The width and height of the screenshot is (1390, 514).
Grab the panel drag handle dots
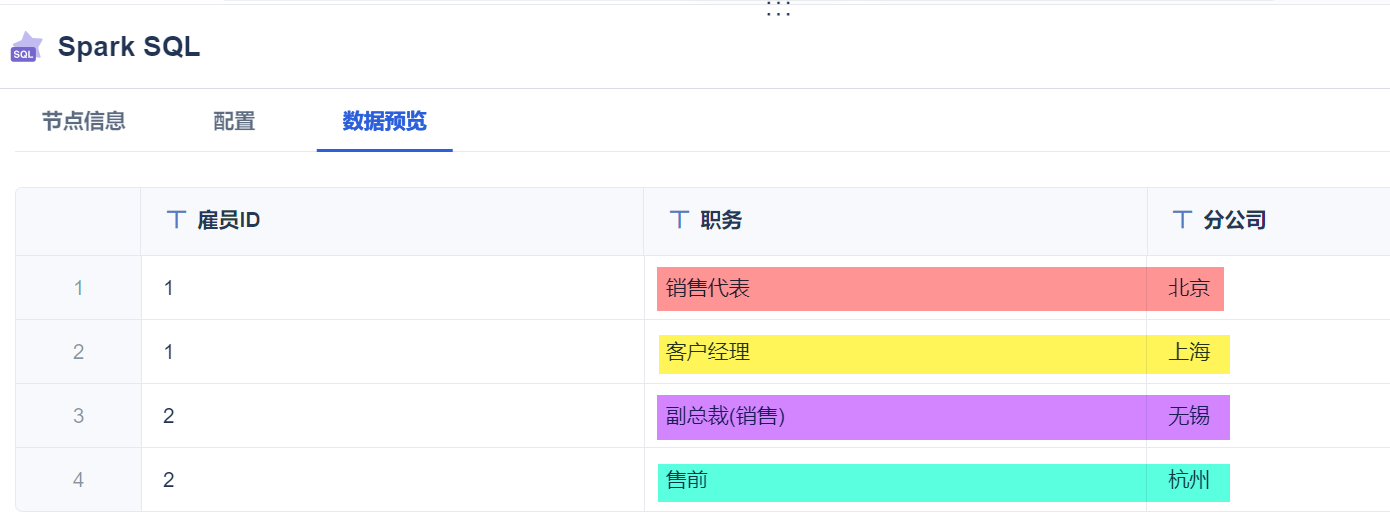tap(778, 9)
